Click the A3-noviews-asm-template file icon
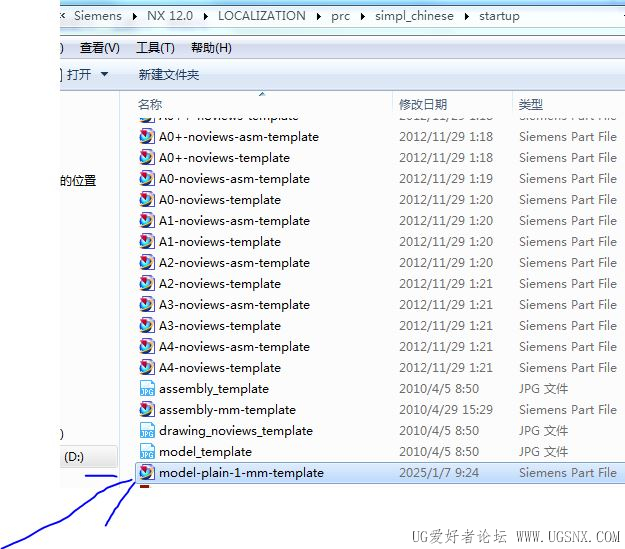 coord(147,305)
